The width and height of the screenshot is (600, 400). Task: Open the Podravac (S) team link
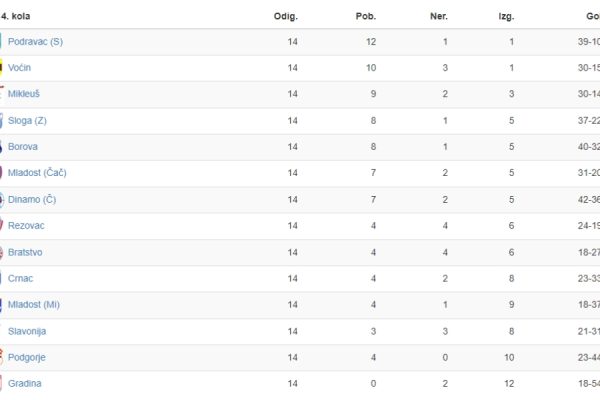click(x=35, y=42)
